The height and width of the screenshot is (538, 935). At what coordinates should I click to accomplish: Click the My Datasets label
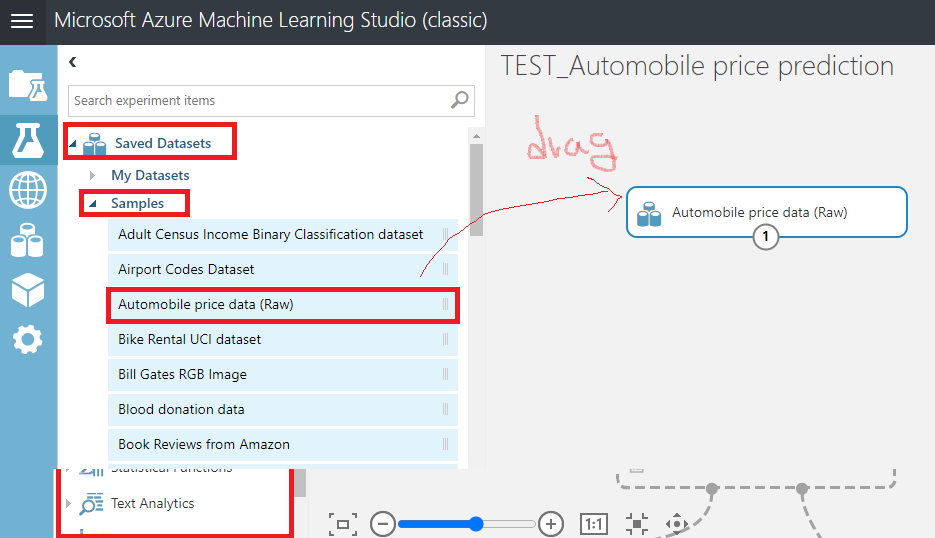(x=150, y=175)
